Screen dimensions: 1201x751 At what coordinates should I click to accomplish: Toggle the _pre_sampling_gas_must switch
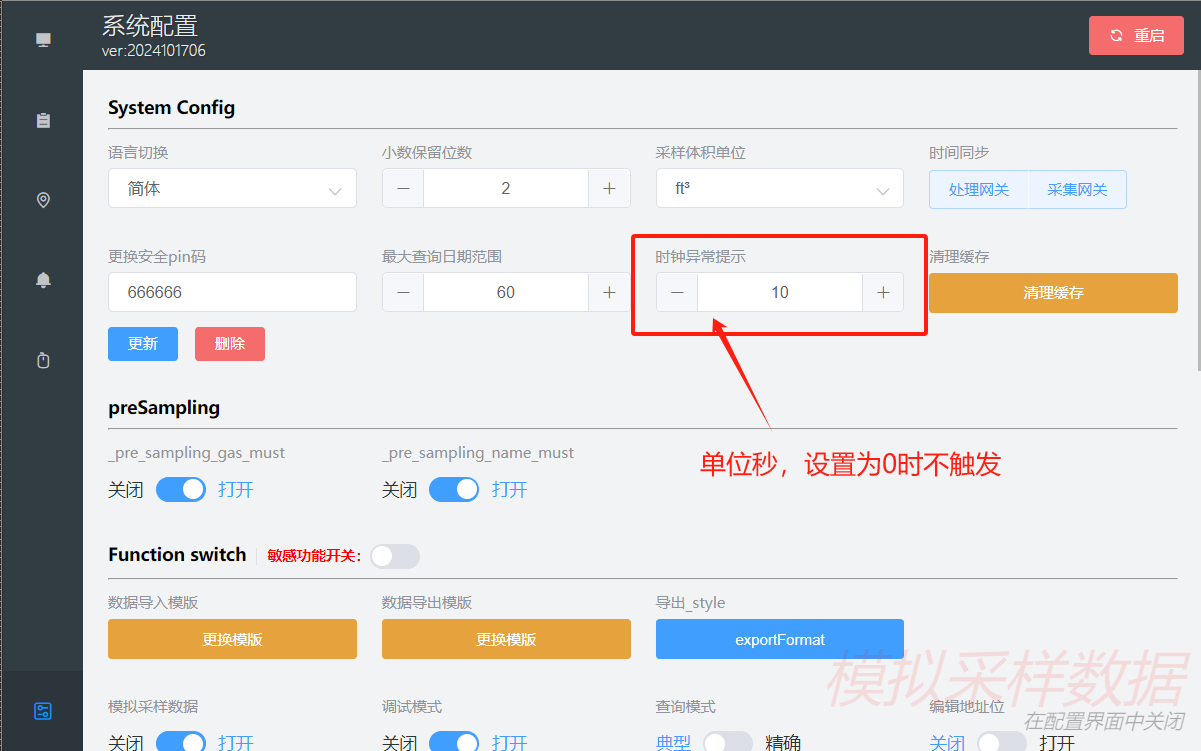(x=180, y=489)
